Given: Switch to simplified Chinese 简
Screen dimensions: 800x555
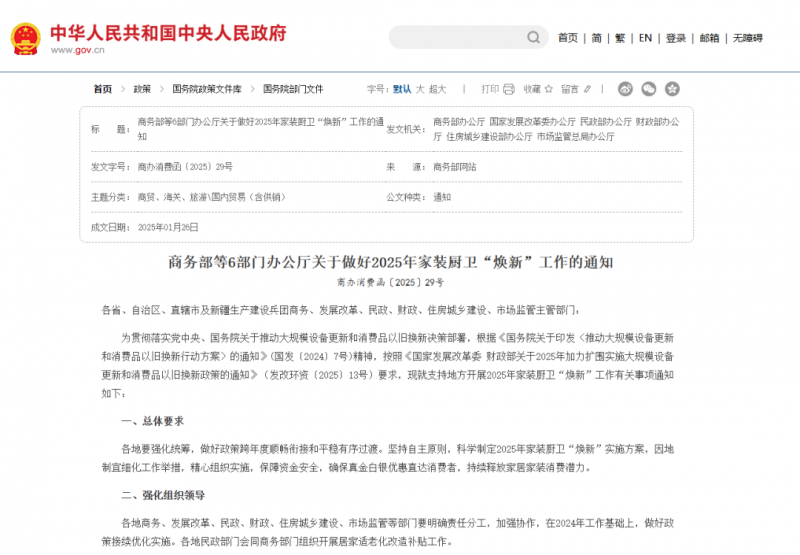Looking at the screenshot, I should pos(596,38).
